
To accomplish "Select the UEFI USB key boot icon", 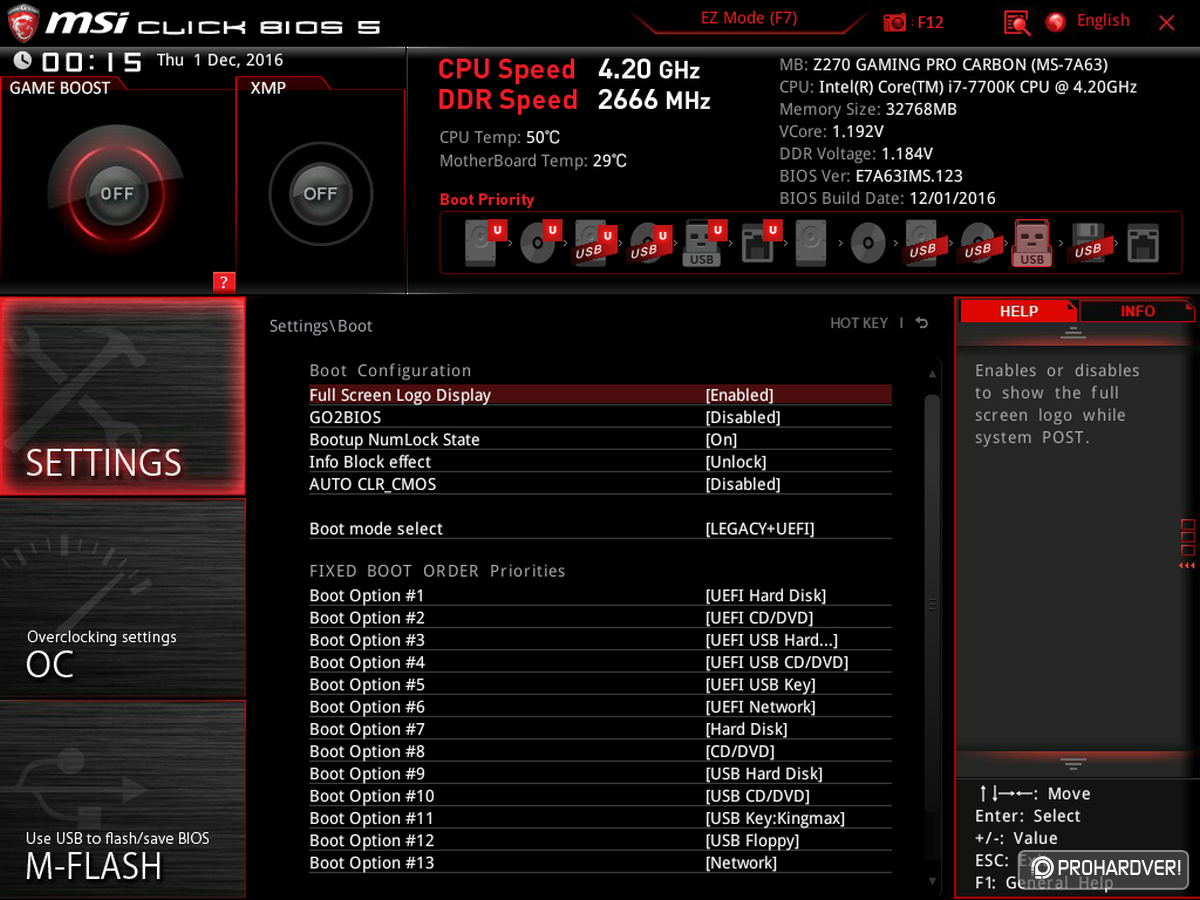I will tap(703, 243).
